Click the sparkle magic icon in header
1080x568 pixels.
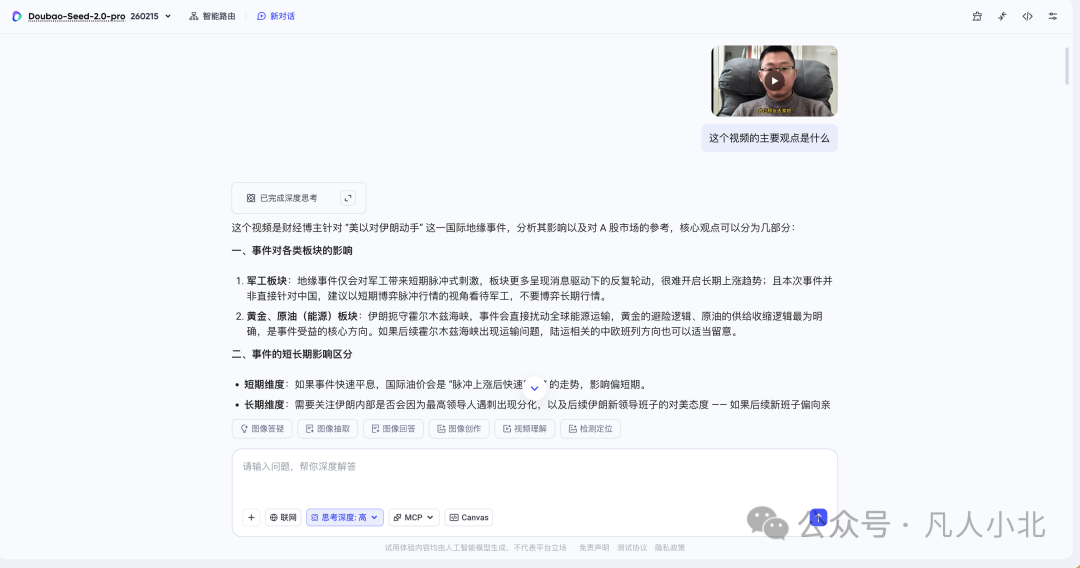[1002, 16]
